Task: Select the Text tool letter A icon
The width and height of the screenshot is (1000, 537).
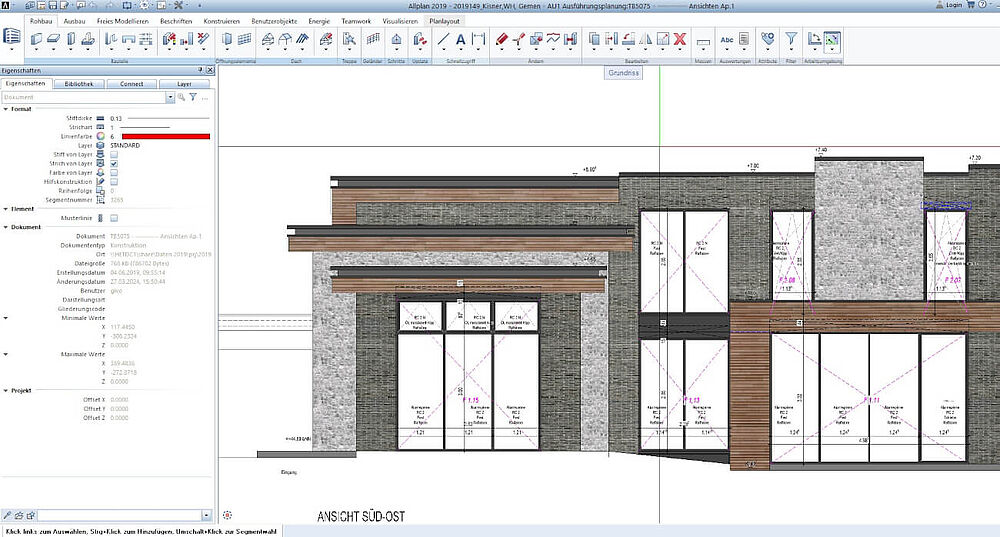Action: [460, 40]
